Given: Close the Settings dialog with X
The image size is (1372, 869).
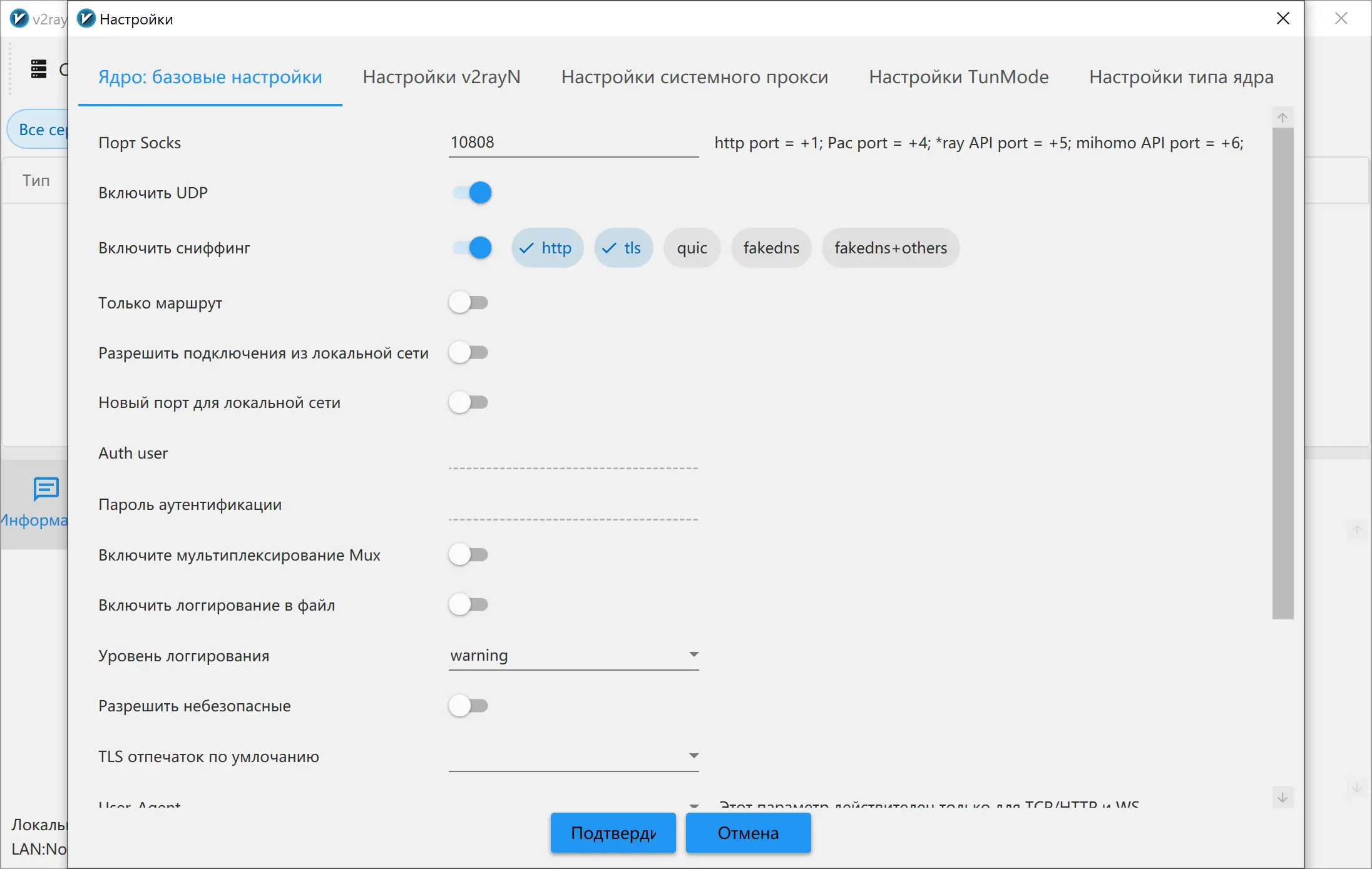Looking at the screenshot, I should click(x=1282, y=19).
